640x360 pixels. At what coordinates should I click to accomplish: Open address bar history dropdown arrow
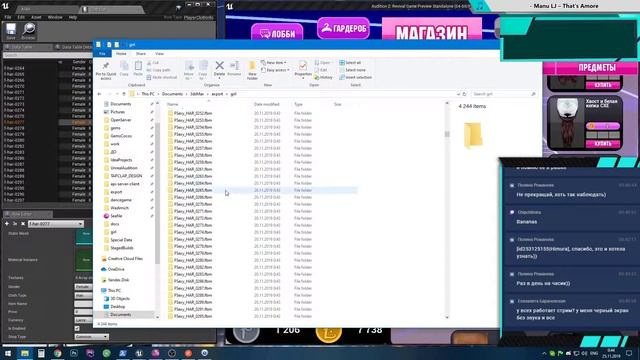click(458, 94)
